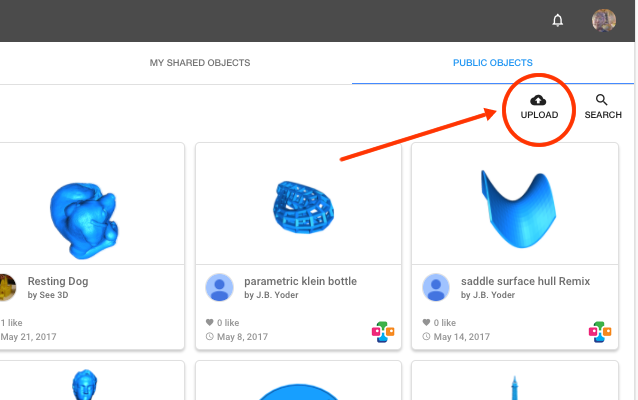The width and height of the screenshot is (638, 400).
Task: Switch to My Shared Objects tab
Action: pos(200,63)
